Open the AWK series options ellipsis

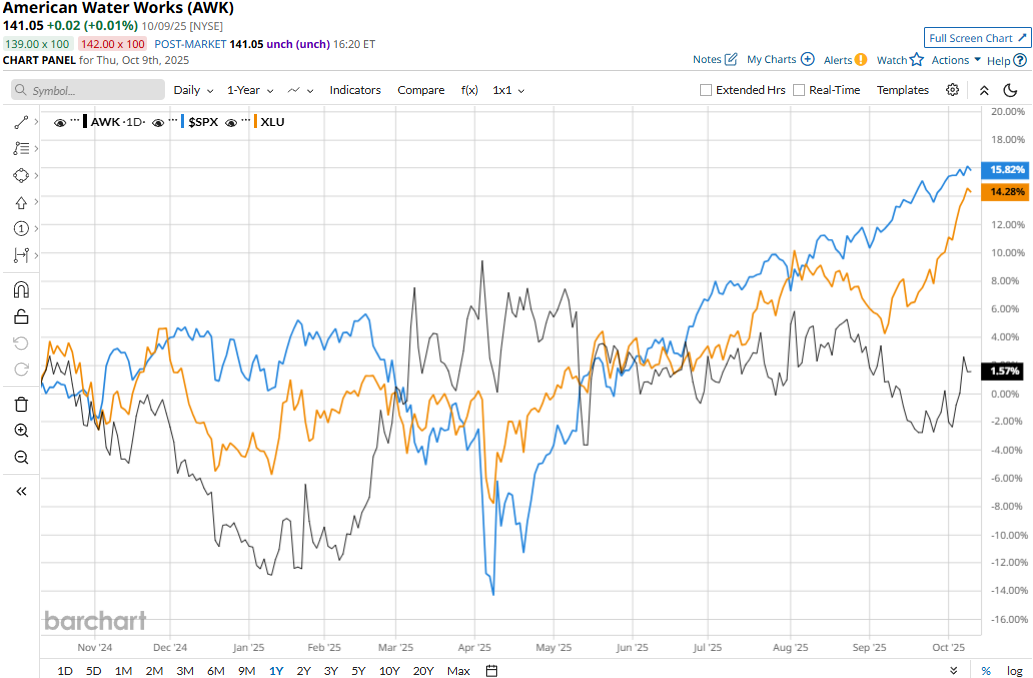click(x=74, y=121)
